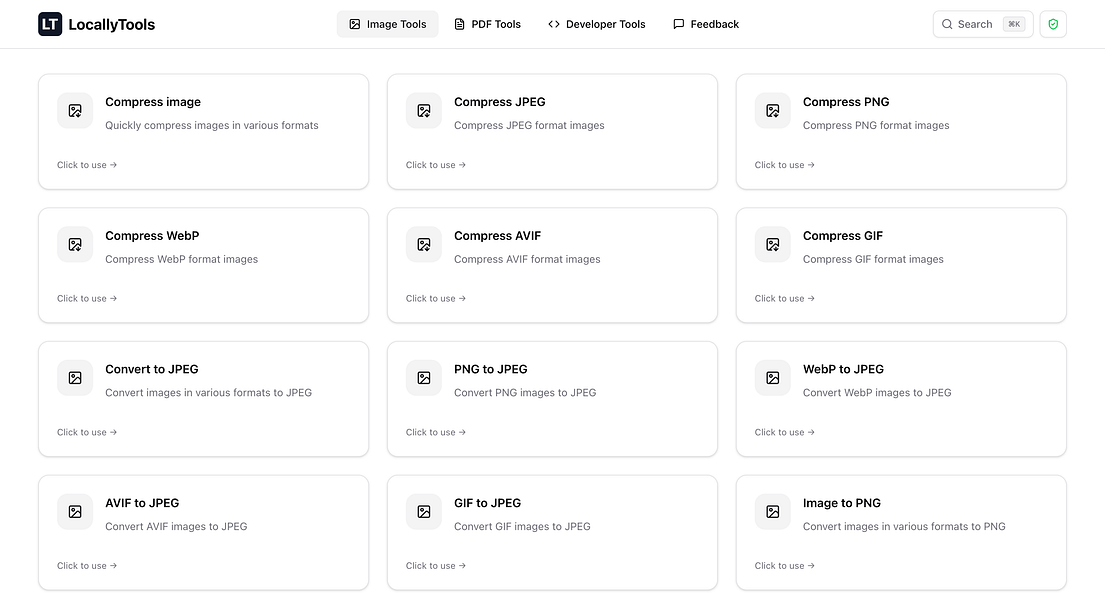This screenshot has width=1105, height=600.
Task: Click the Developer Tools code brackets icon
Action: point(553,23)
